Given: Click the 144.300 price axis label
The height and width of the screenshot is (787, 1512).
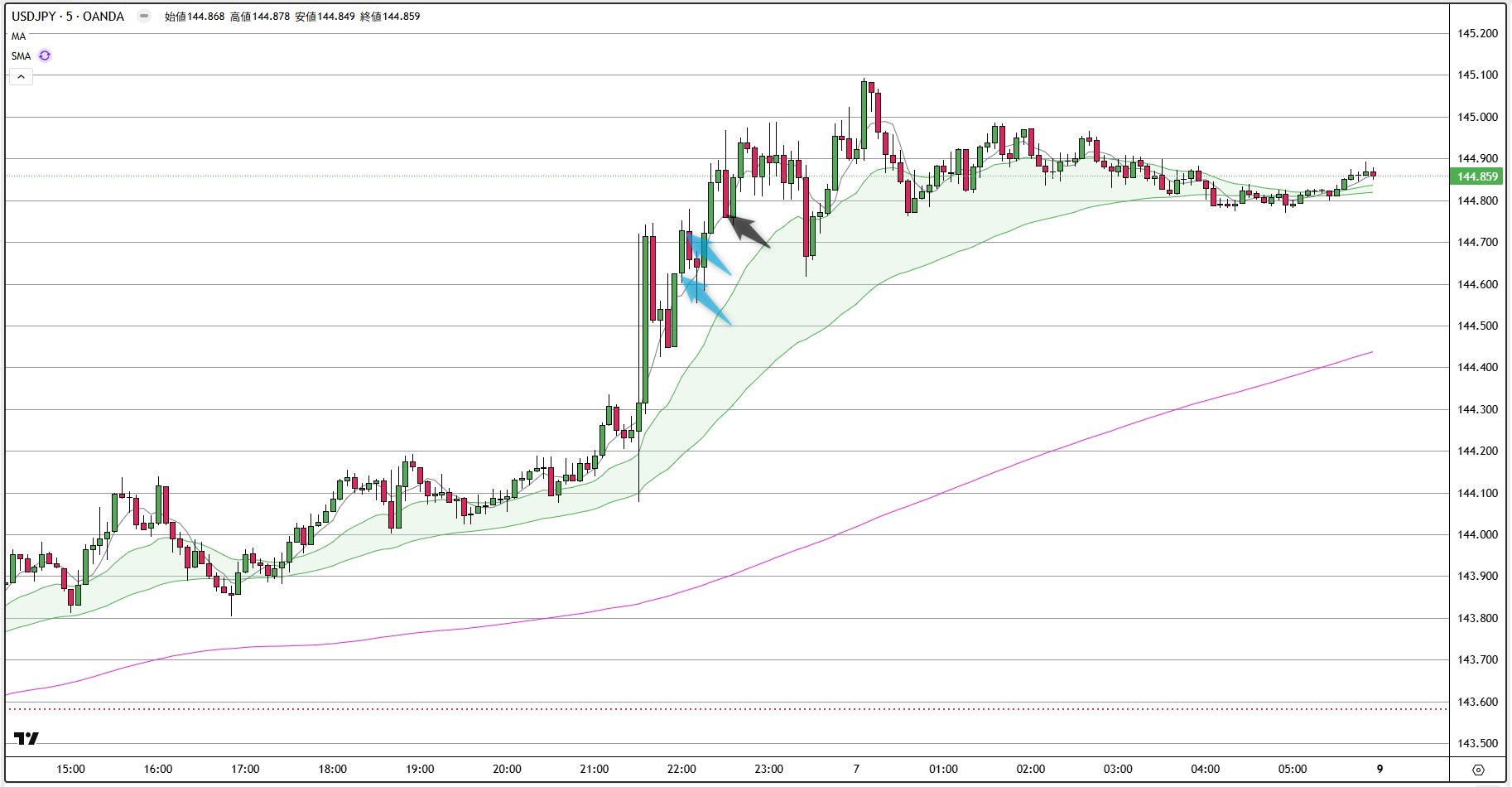Looking at the screenshot, I should pos(1477,409).
